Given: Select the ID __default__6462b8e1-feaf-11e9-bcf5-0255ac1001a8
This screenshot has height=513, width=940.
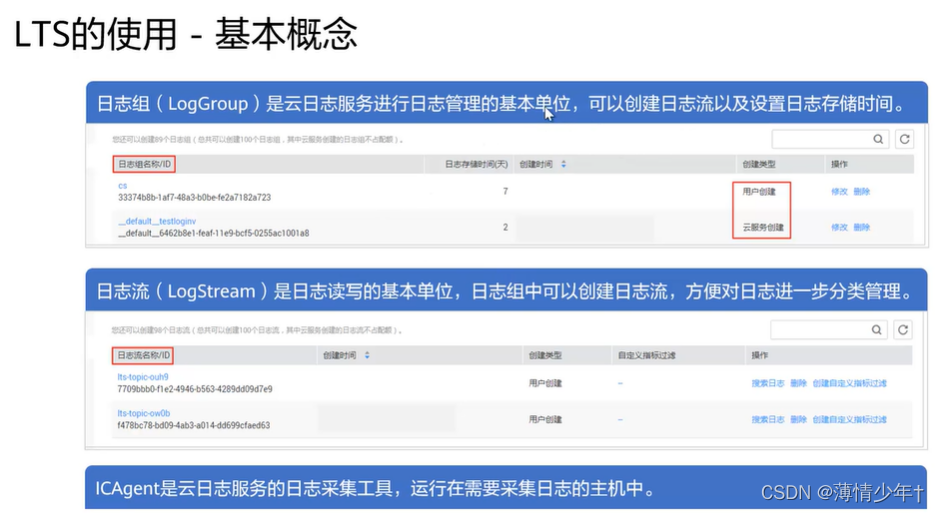Looking at the screenshot, I should pyautogui.click(x=213, y=233).
